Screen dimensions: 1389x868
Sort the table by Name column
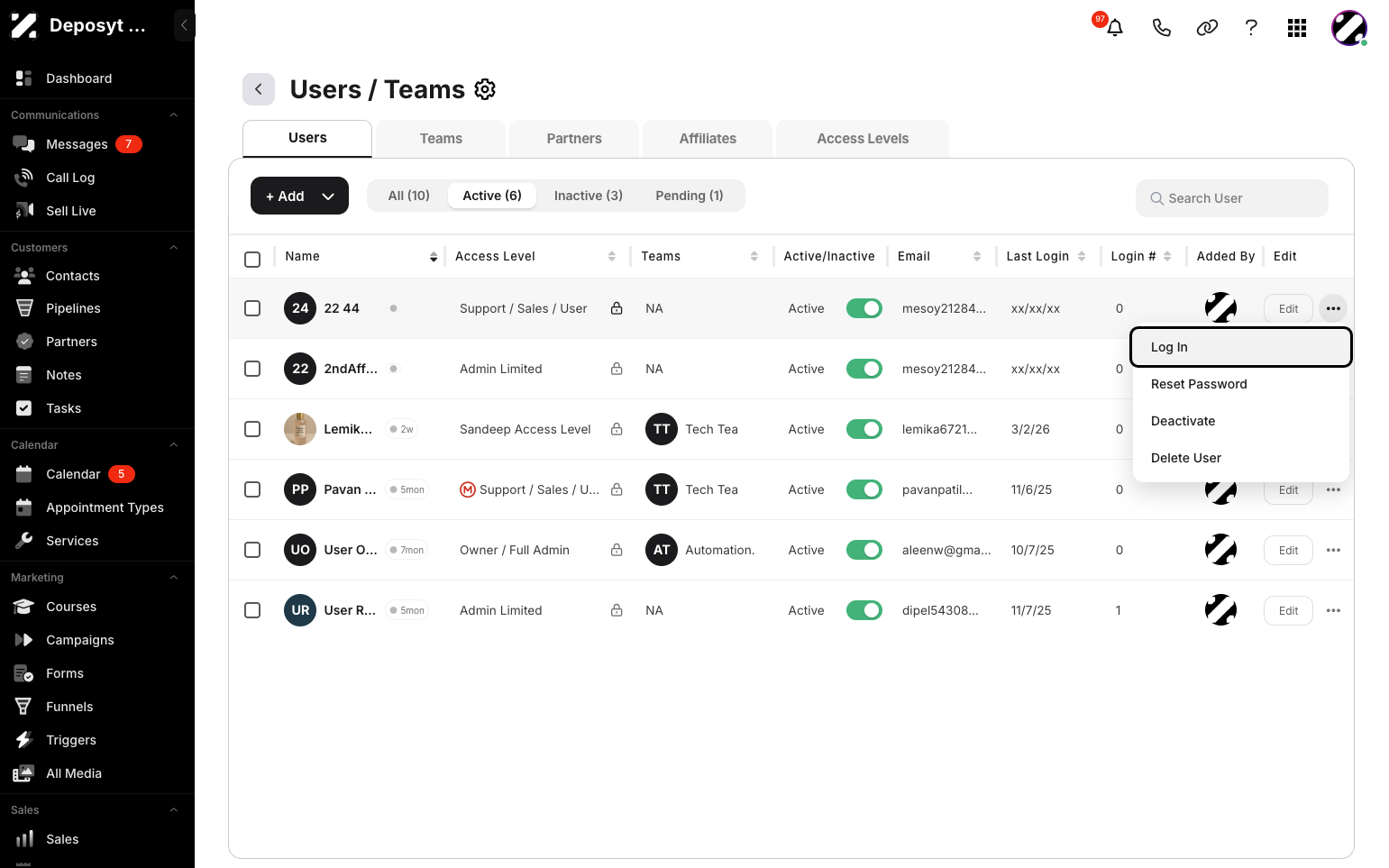[x=434, y=257]
